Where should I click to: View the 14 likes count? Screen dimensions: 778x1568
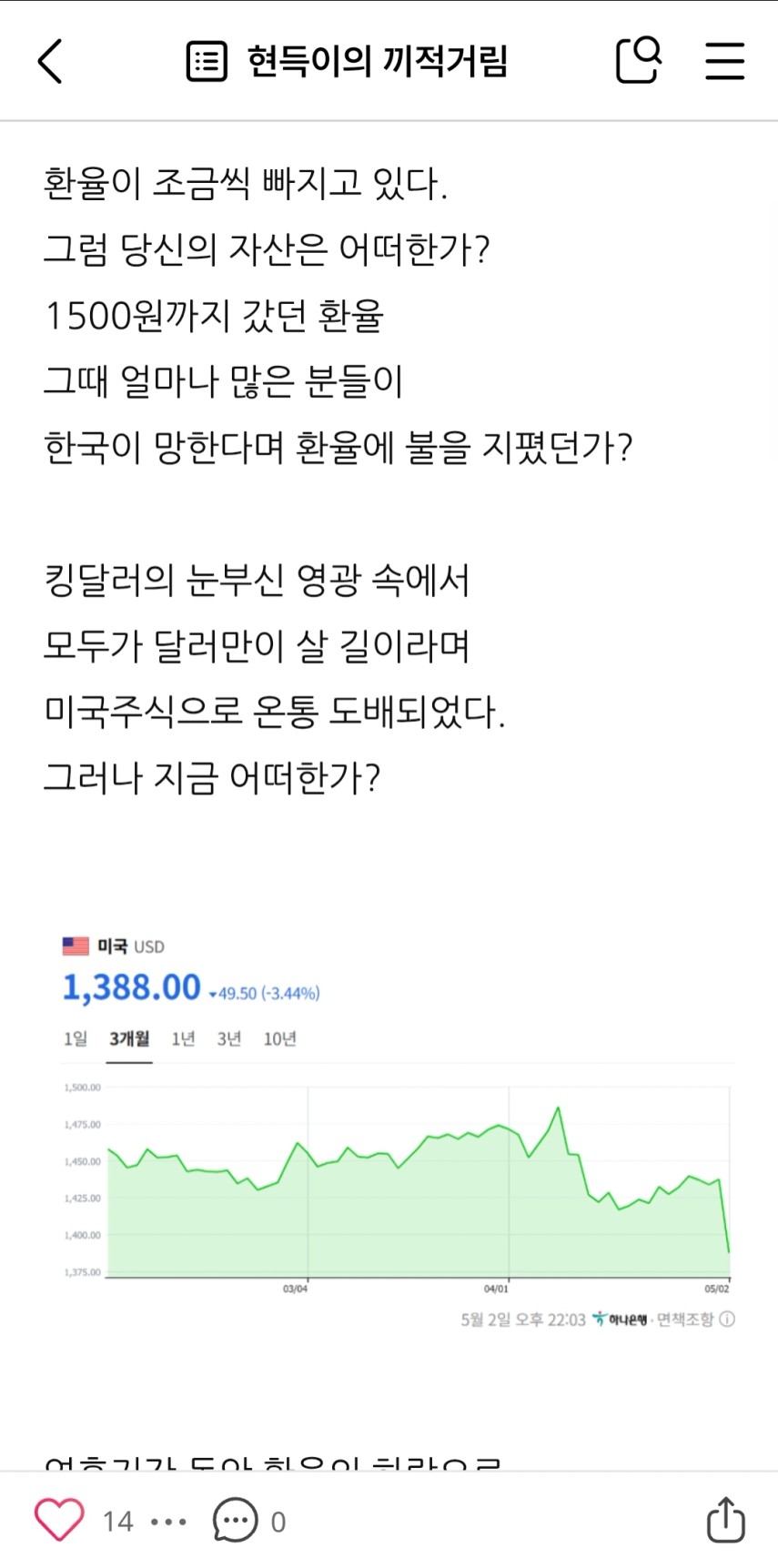pos(118,1522)
